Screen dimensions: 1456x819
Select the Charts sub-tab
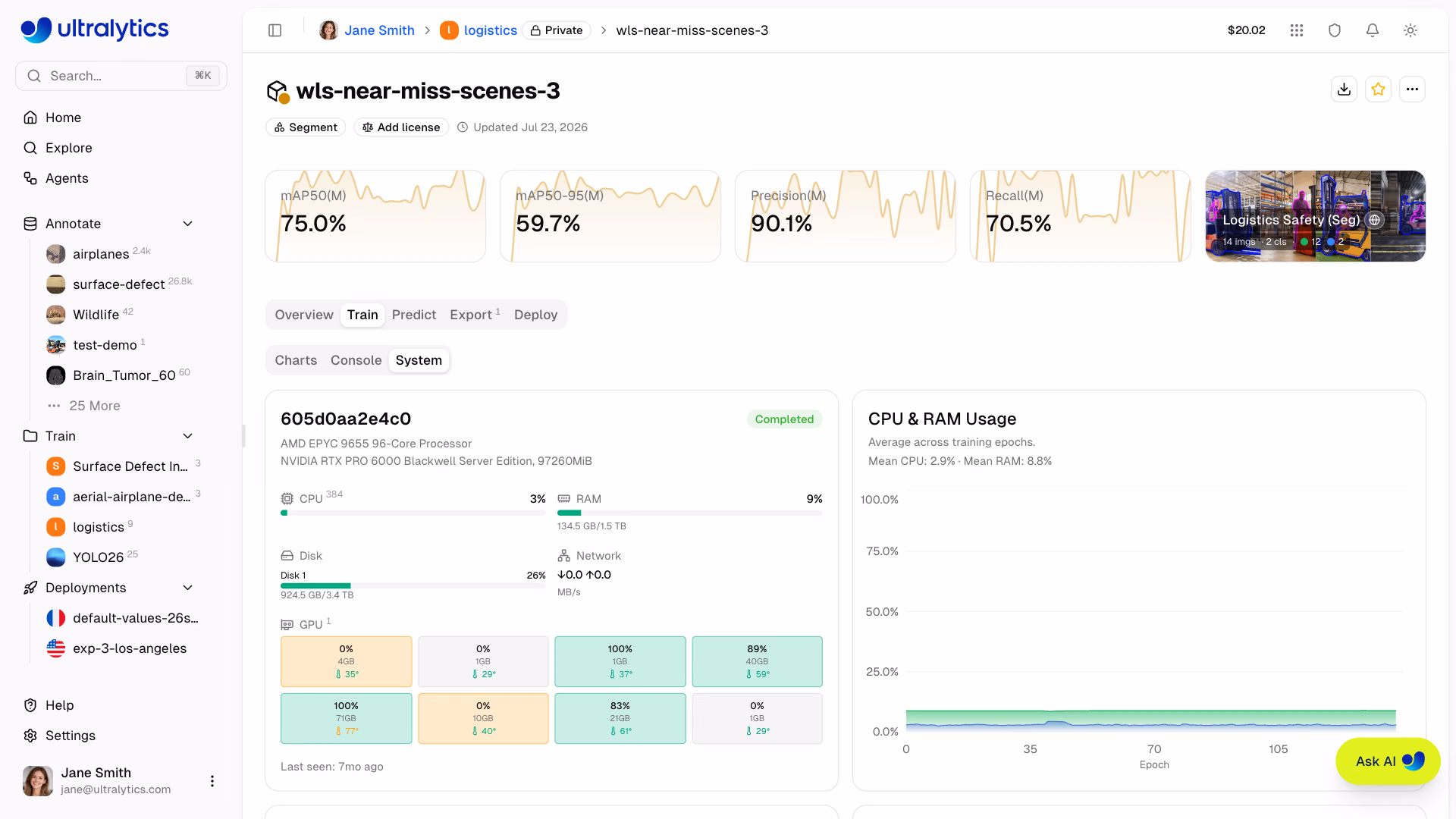(296, 360)
